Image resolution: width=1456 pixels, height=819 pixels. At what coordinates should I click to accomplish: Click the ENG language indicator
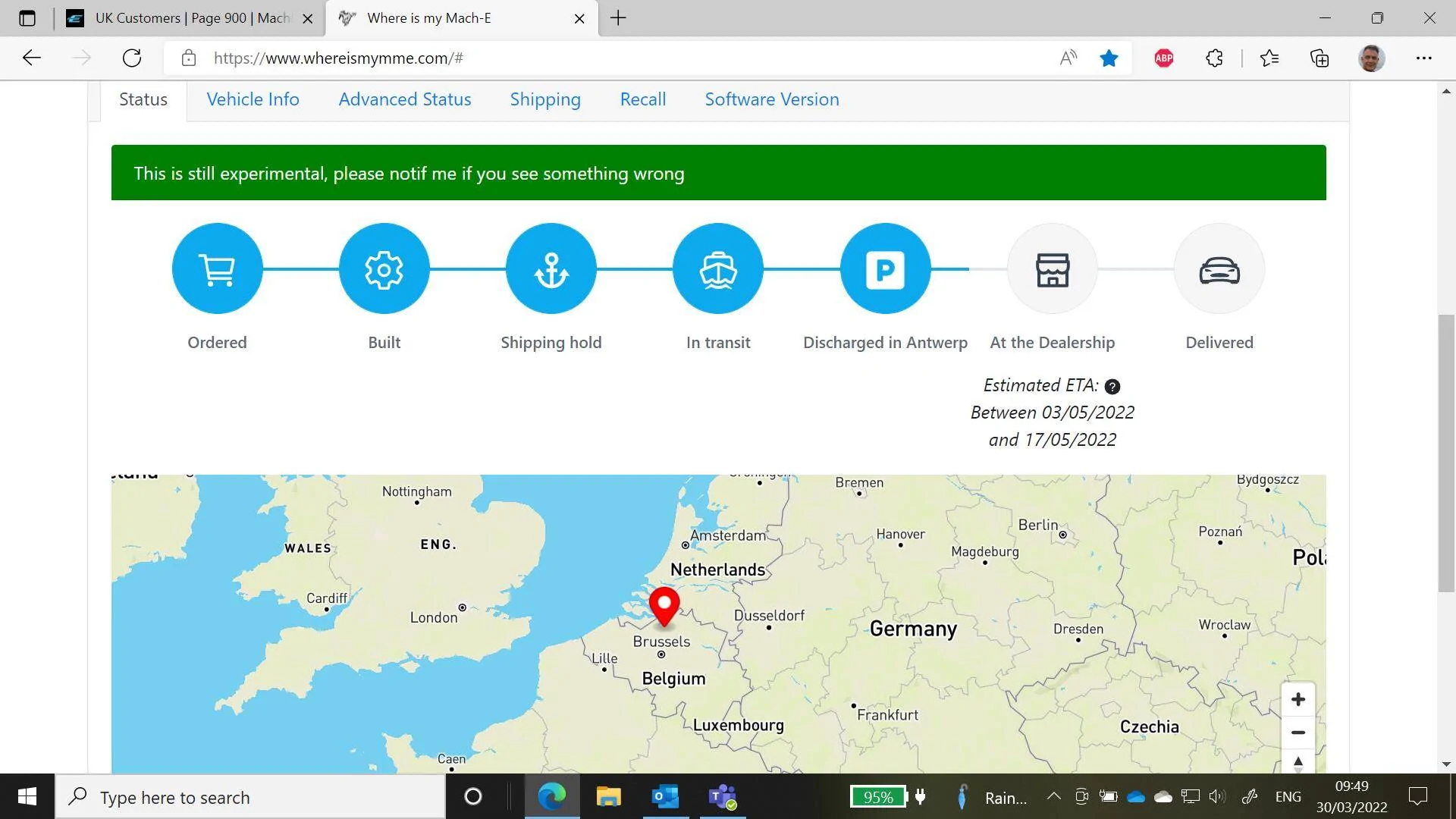(1288, 797)
